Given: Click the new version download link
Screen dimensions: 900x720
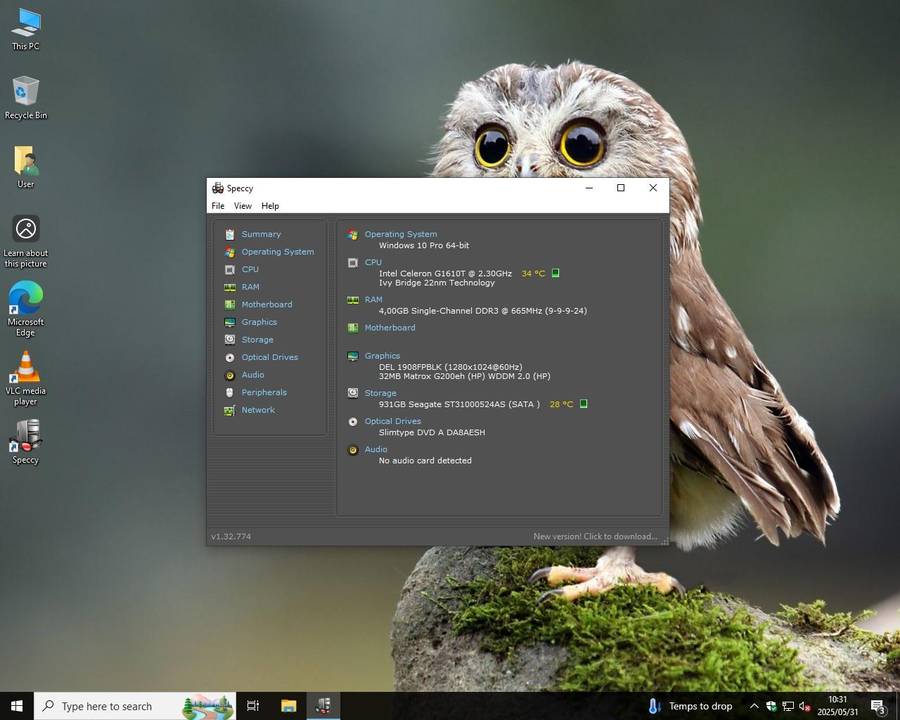Looking at the screenshot, I should coord(595,537).
